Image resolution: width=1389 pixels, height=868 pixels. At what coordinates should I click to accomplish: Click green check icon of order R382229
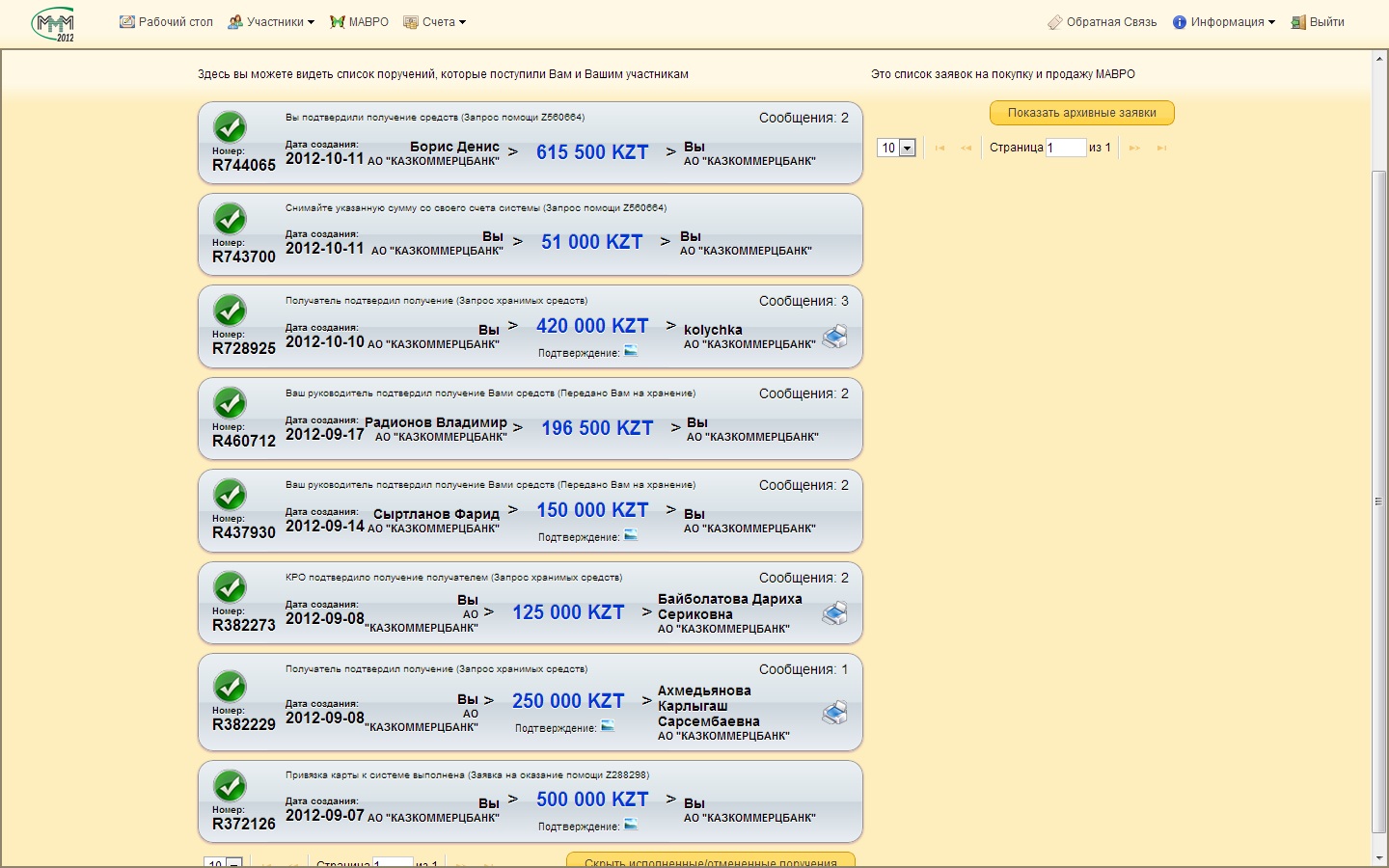tap(230, 687)
